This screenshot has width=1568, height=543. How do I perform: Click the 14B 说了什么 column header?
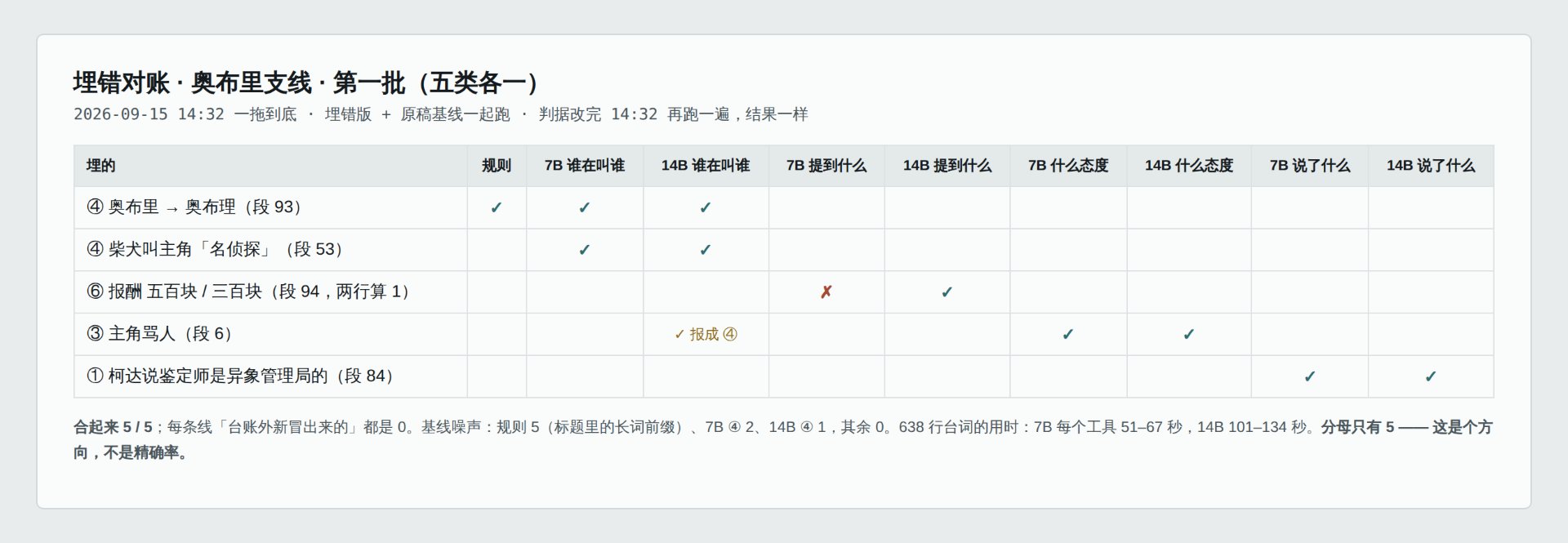pos(1431,166)
